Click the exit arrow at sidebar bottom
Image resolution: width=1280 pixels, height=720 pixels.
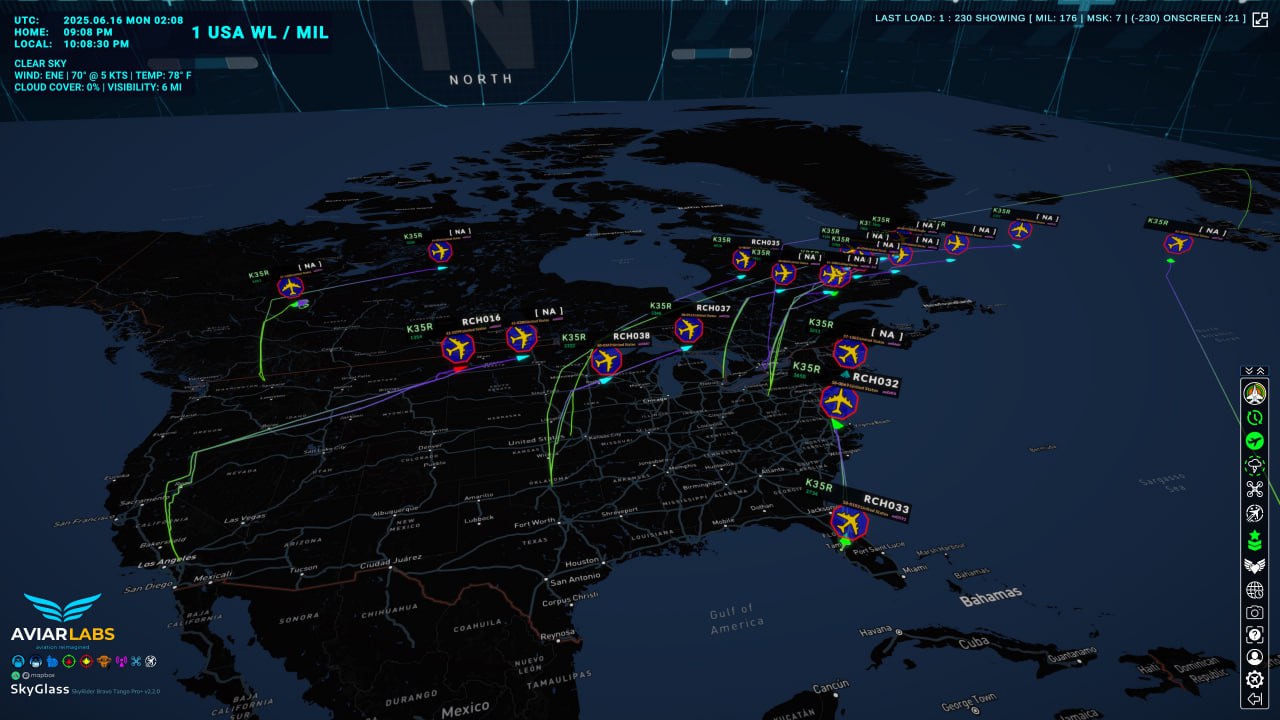coord(1254,699)
